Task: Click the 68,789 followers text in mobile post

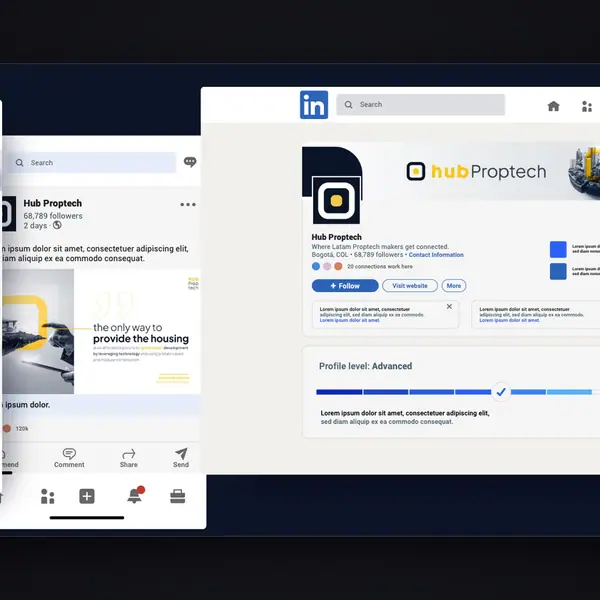Action: tap(53, 216)
